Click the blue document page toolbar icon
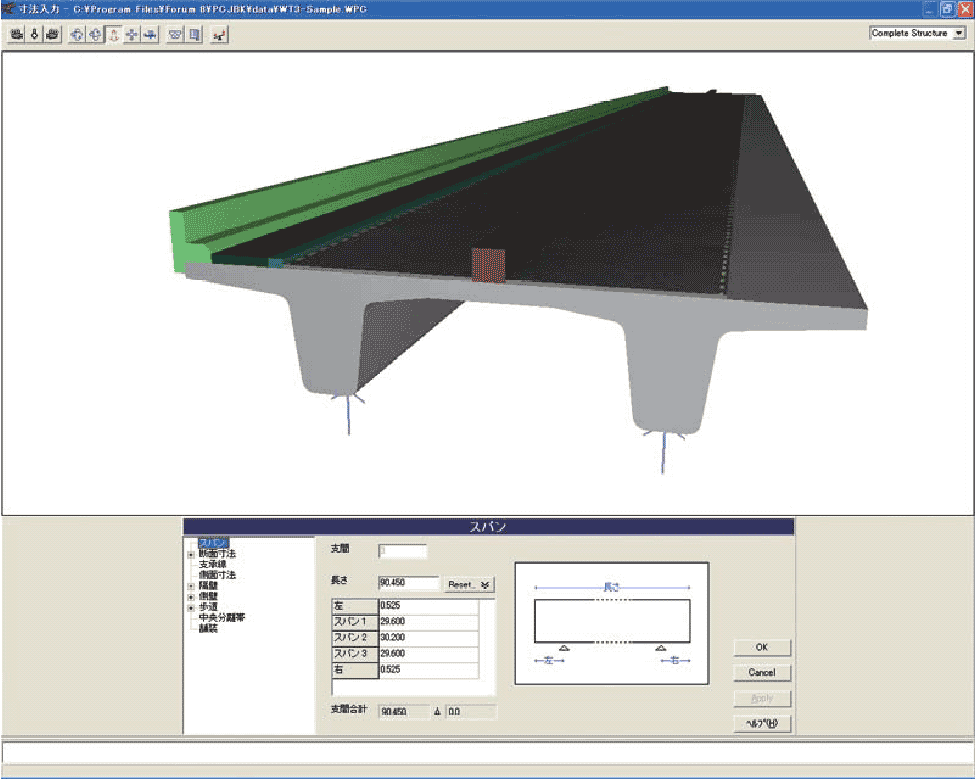The height and width of the screenshot is (780, 976). point(194,35)
